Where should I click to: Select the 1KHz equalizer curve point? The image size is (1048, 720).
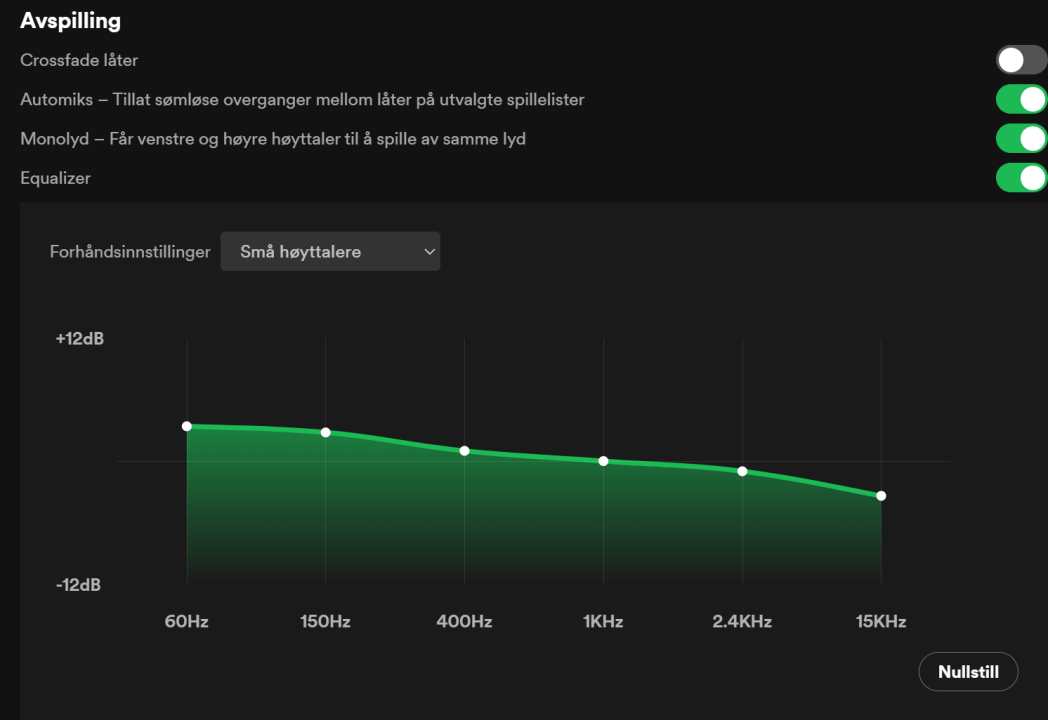click(x=603, y=461)
